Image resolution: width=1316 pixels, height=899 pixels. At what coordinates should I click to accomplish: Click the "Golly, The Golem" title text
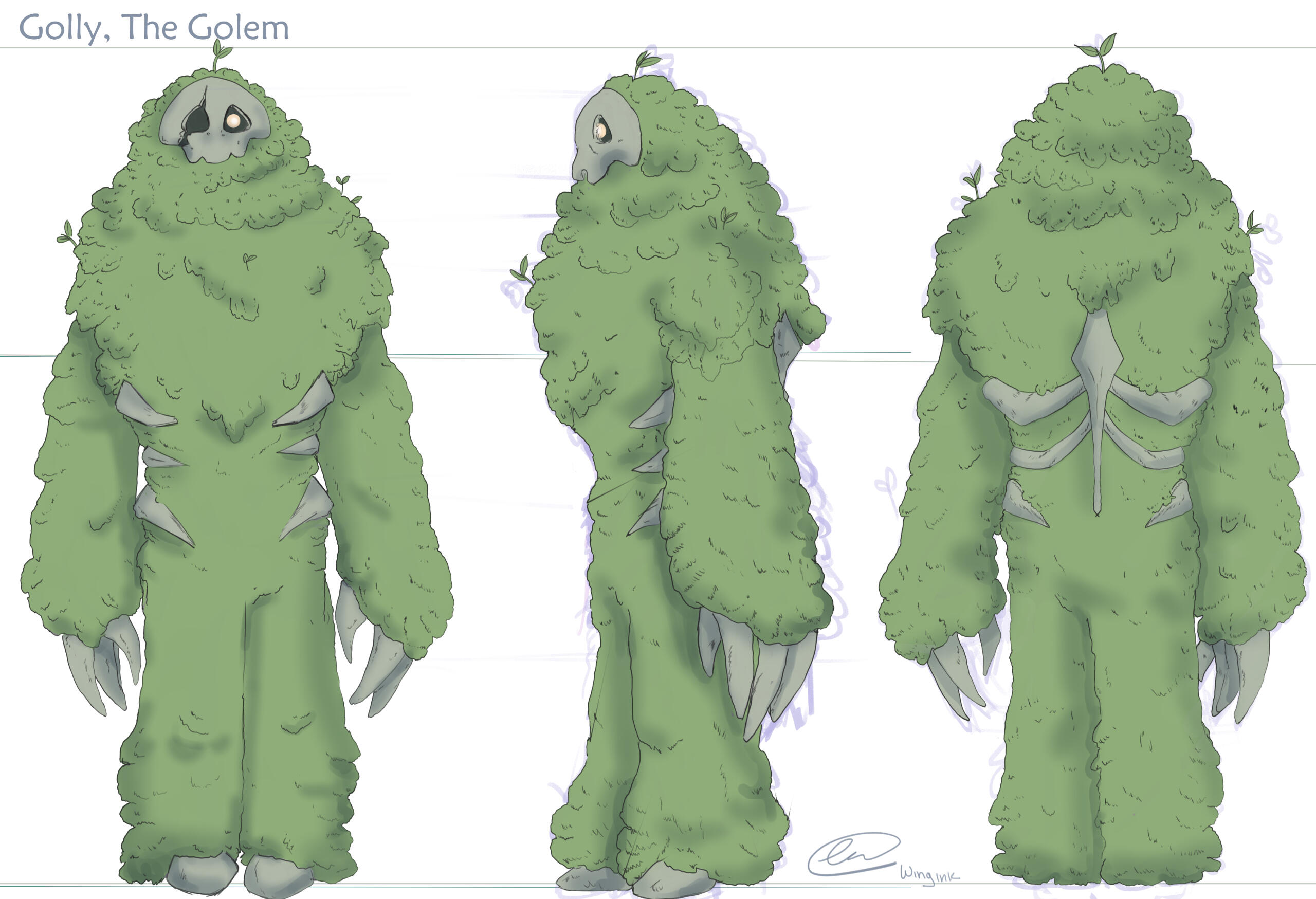[154, 27]
